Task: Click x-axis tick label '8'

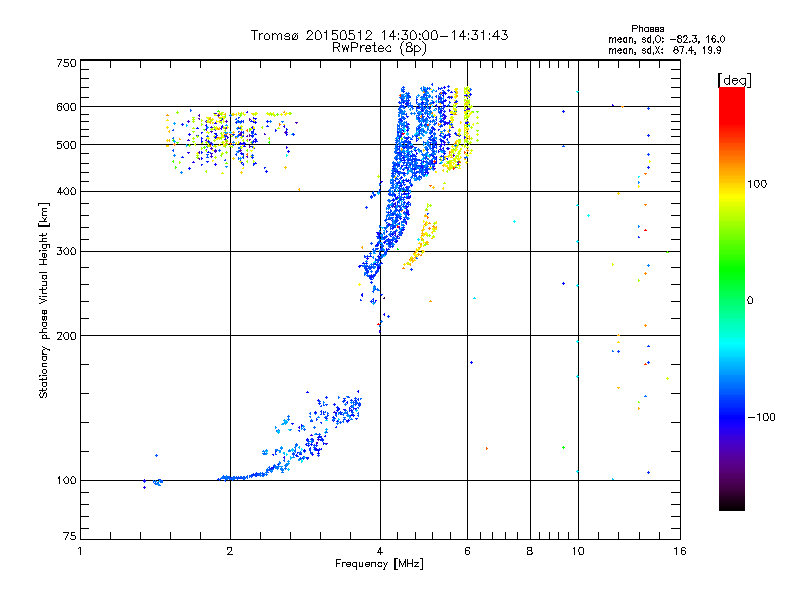Action: pyautogui.click(x=530, y=551)
